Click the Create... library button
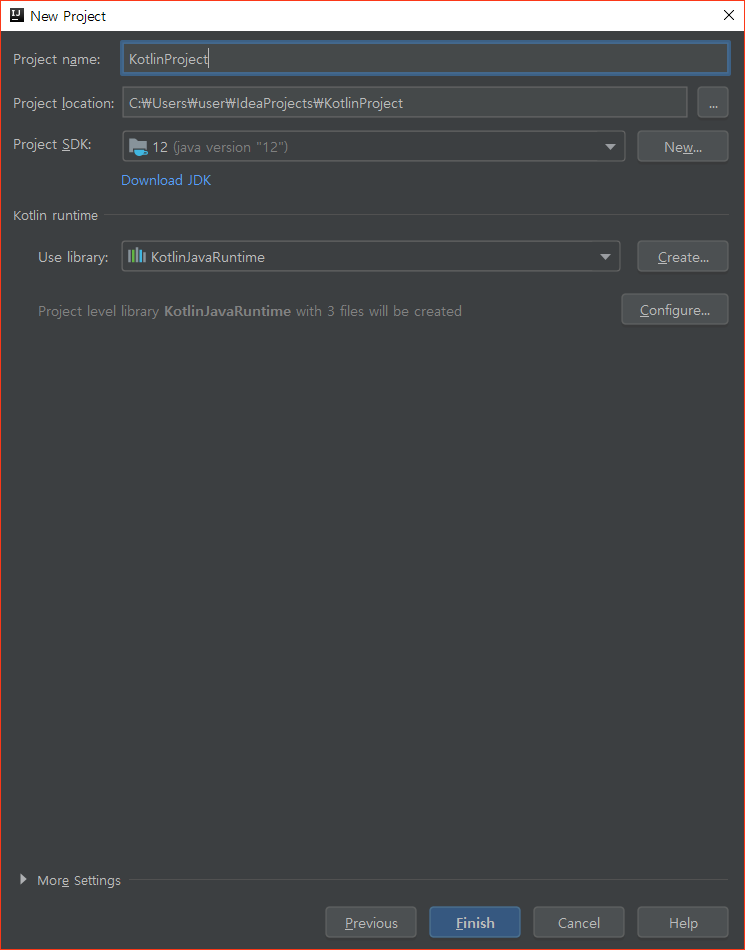Image resolution: width=745 pixels, height=950 pixels. (x=683, y=257)
